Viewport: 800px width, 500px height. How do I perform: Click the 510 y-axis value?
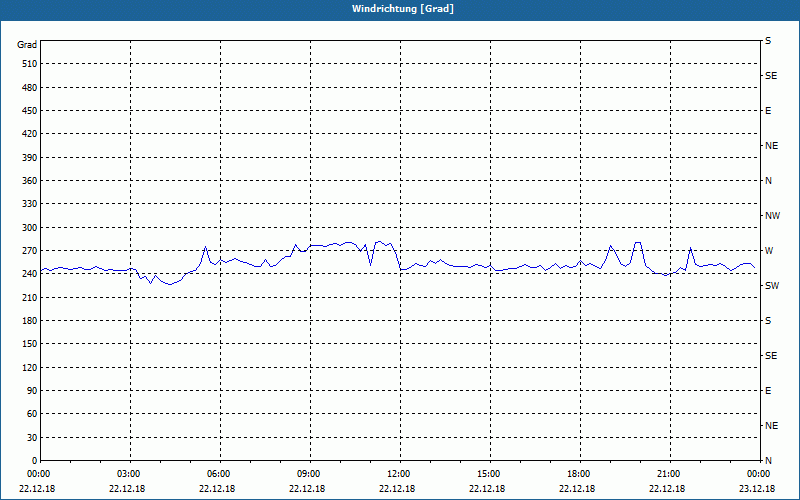(x=30, y=64)
